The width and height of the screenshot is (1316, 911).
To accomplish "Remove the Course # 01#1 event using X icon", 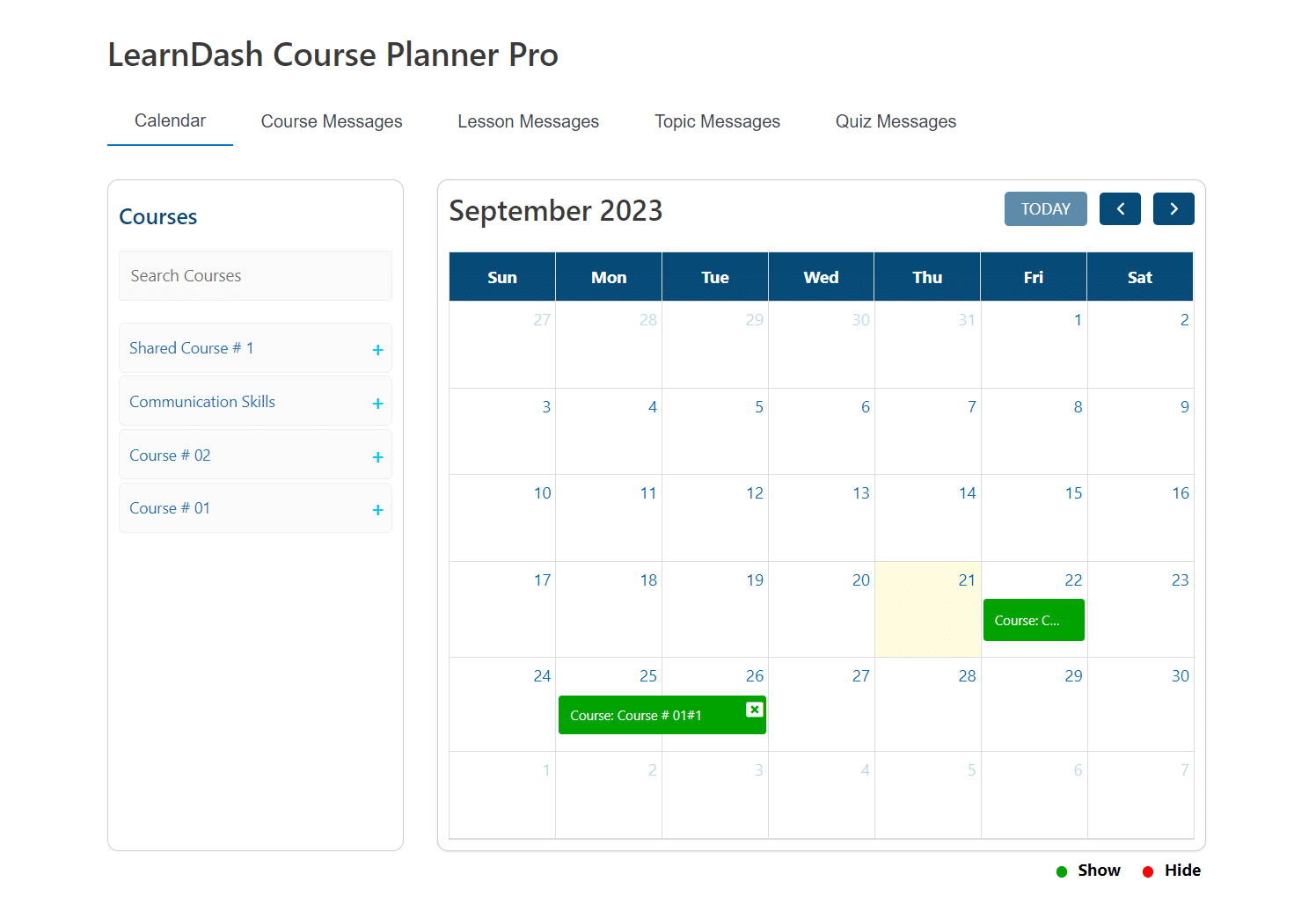I will click(x=754, y=710).
